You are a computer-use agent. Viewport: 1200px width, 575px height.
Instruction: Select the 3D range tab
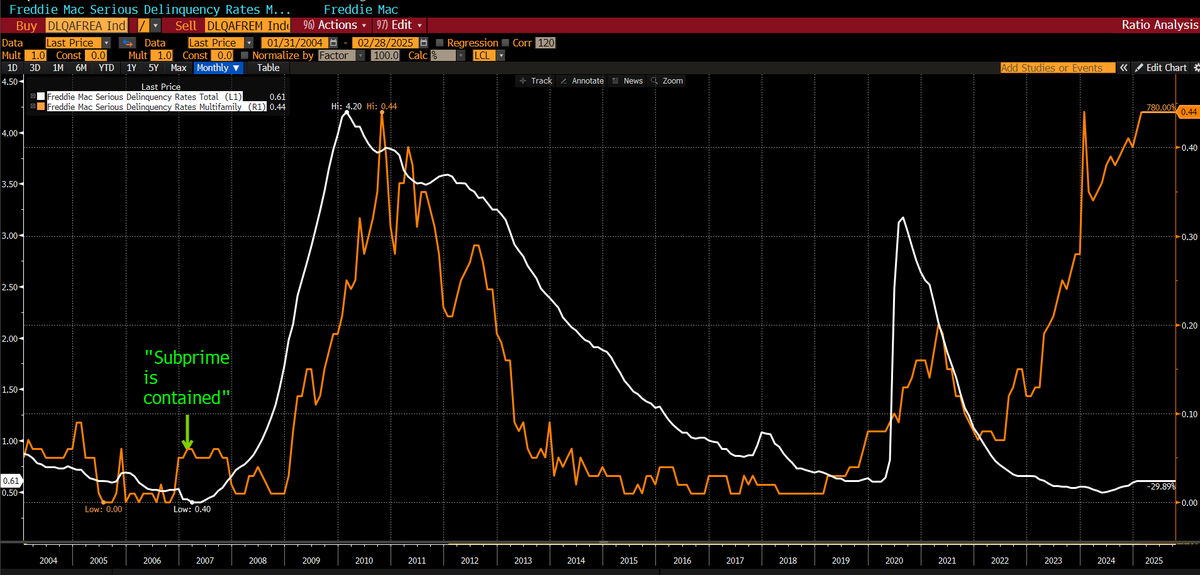(35, 67)
